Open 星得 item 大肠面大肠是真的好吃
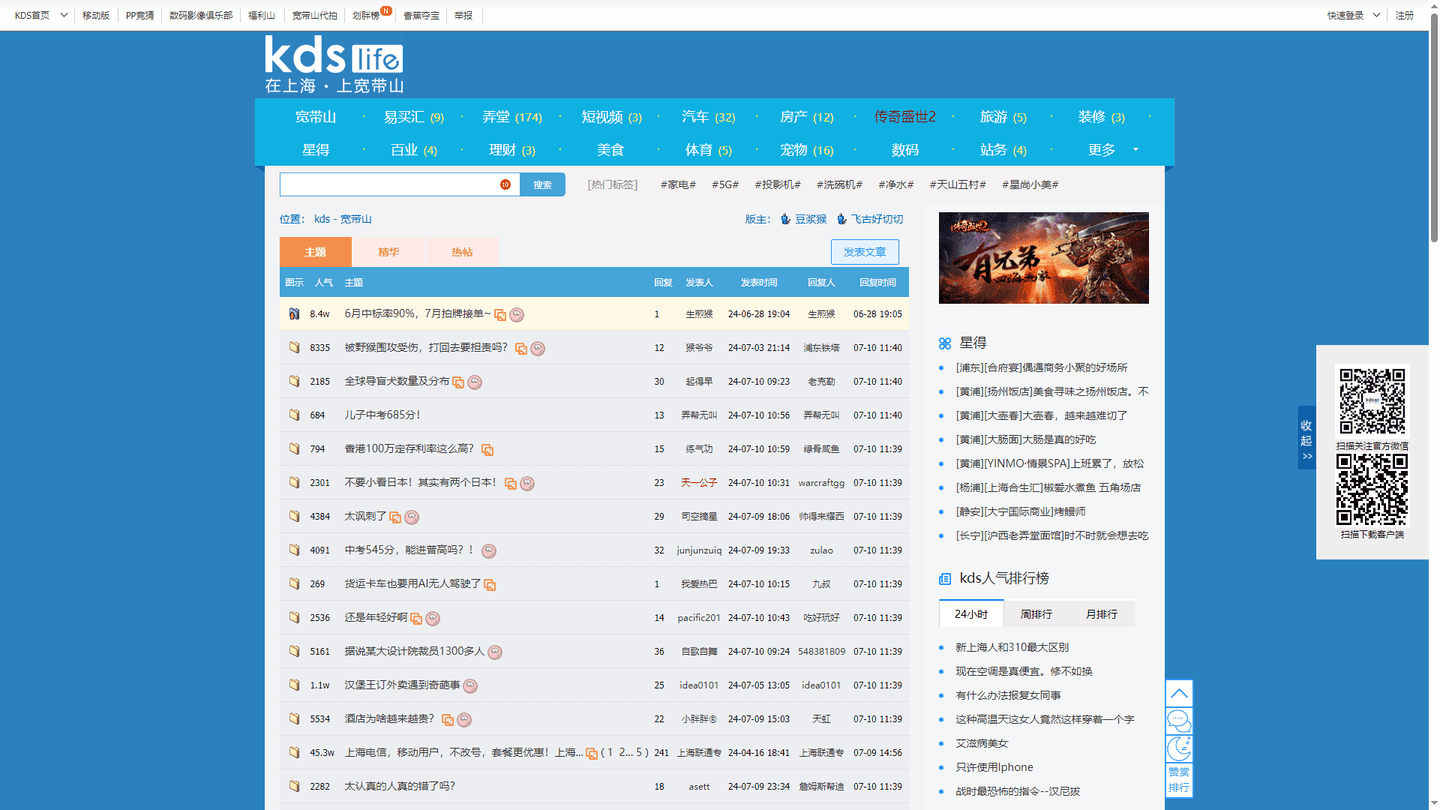 tap(1026, 439)
